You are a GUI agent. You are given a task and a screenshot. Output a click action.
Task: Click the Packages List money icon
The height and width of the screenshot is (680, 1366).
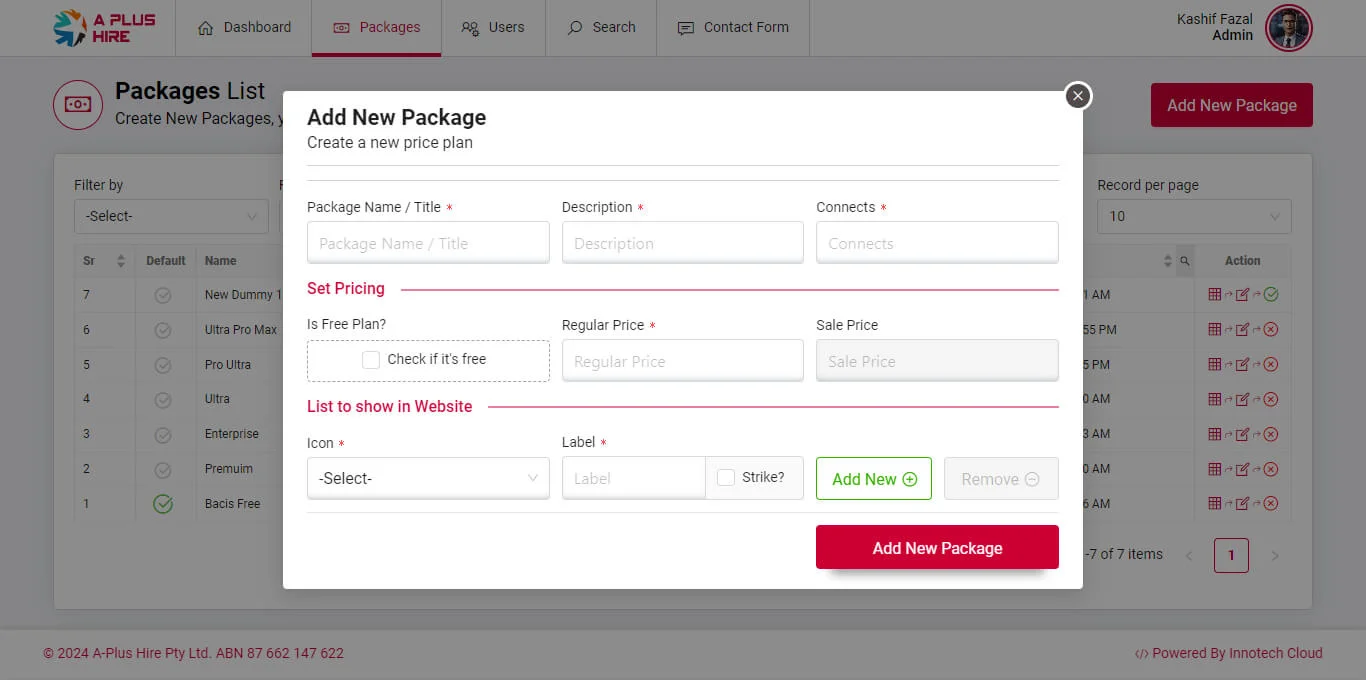click(x=78, y=105)
